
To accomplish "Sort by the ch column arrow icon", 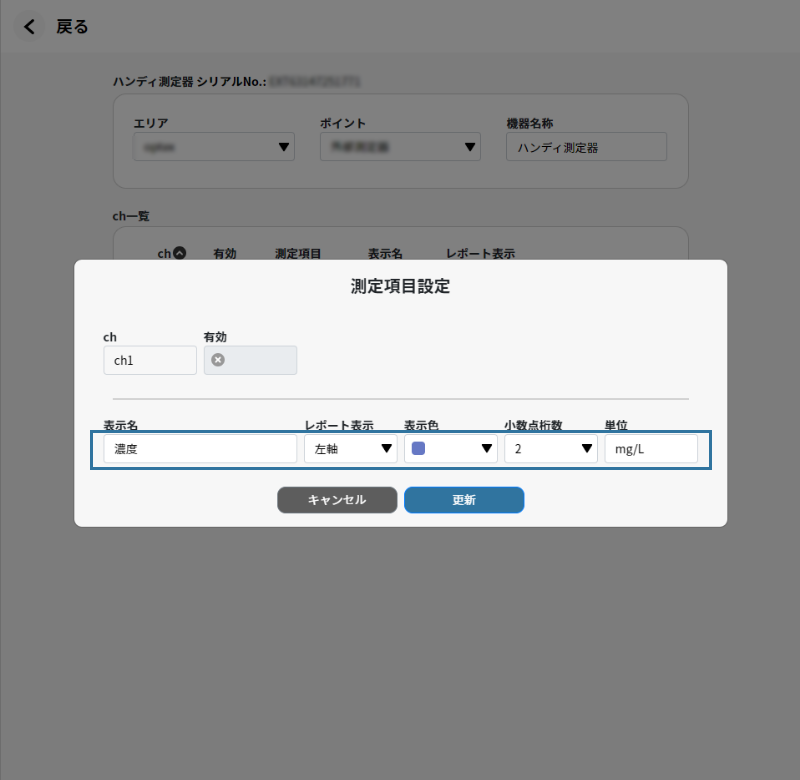I will [x=180, y=253].
